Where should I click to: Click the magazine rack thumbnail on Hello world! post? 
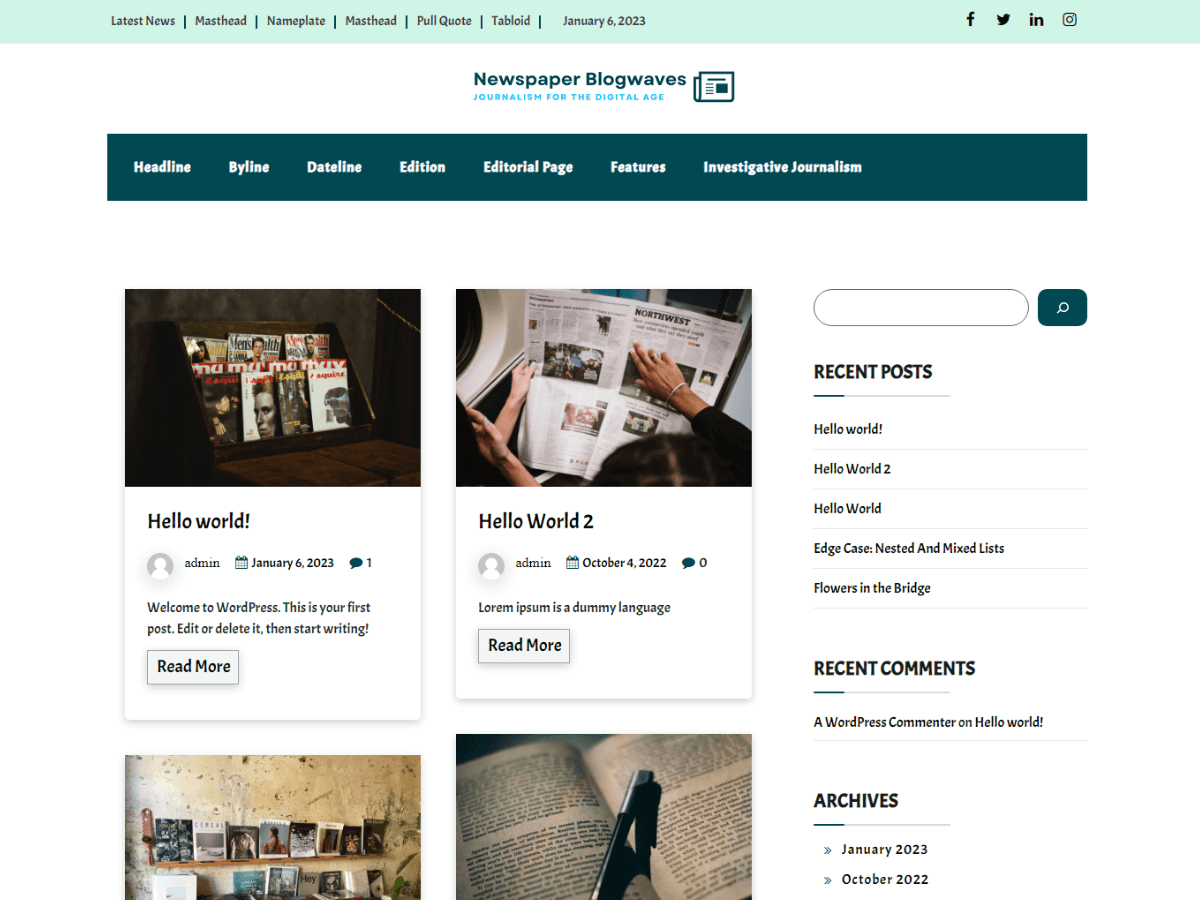coord(272,387)
